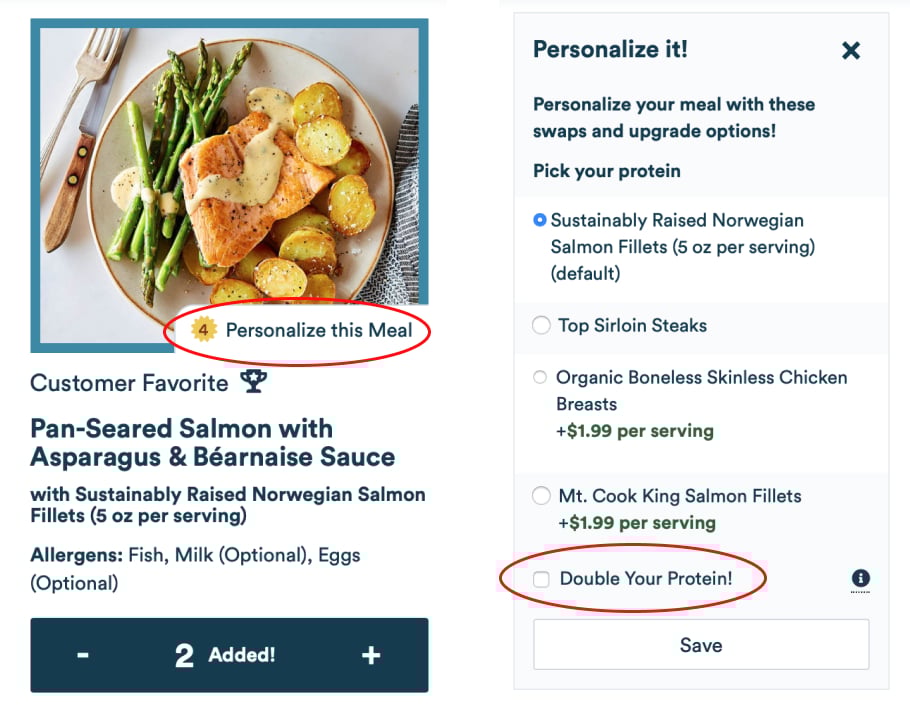Open the Double Your Protein info icon
The image size is (910, 706).
[x=860, y=578]
